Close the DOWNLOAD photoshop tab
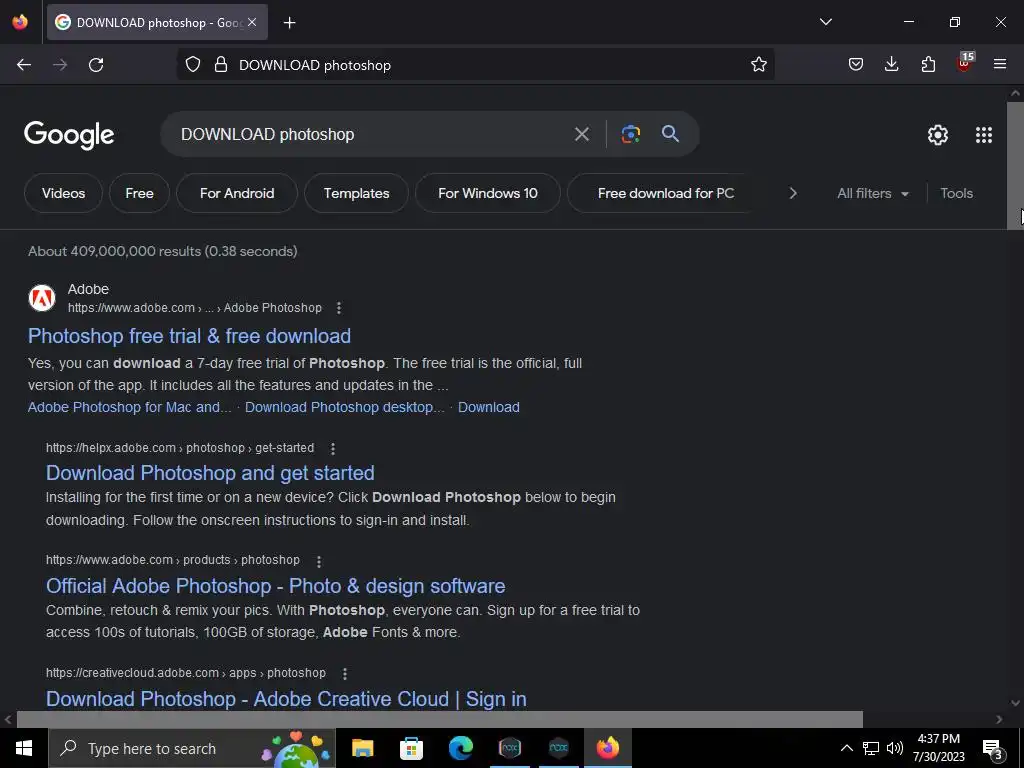 (x=252, y=23)
